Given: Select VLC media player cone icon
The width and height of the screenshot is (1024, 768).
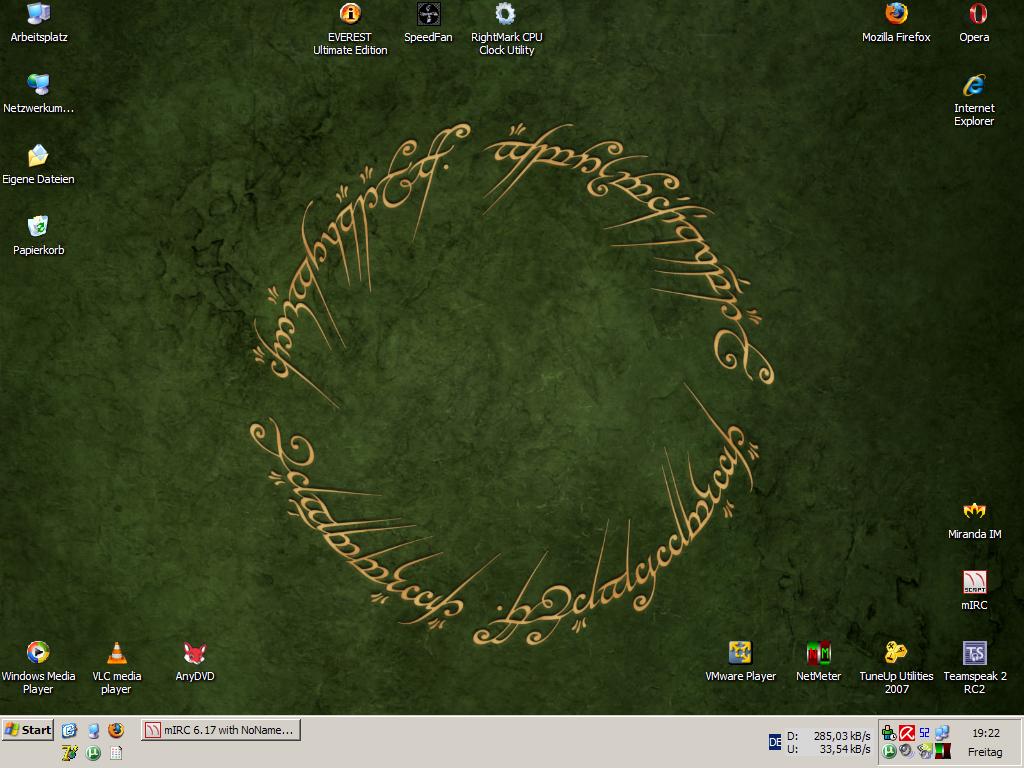Looking at the screenshot, I should pos(116,667).
